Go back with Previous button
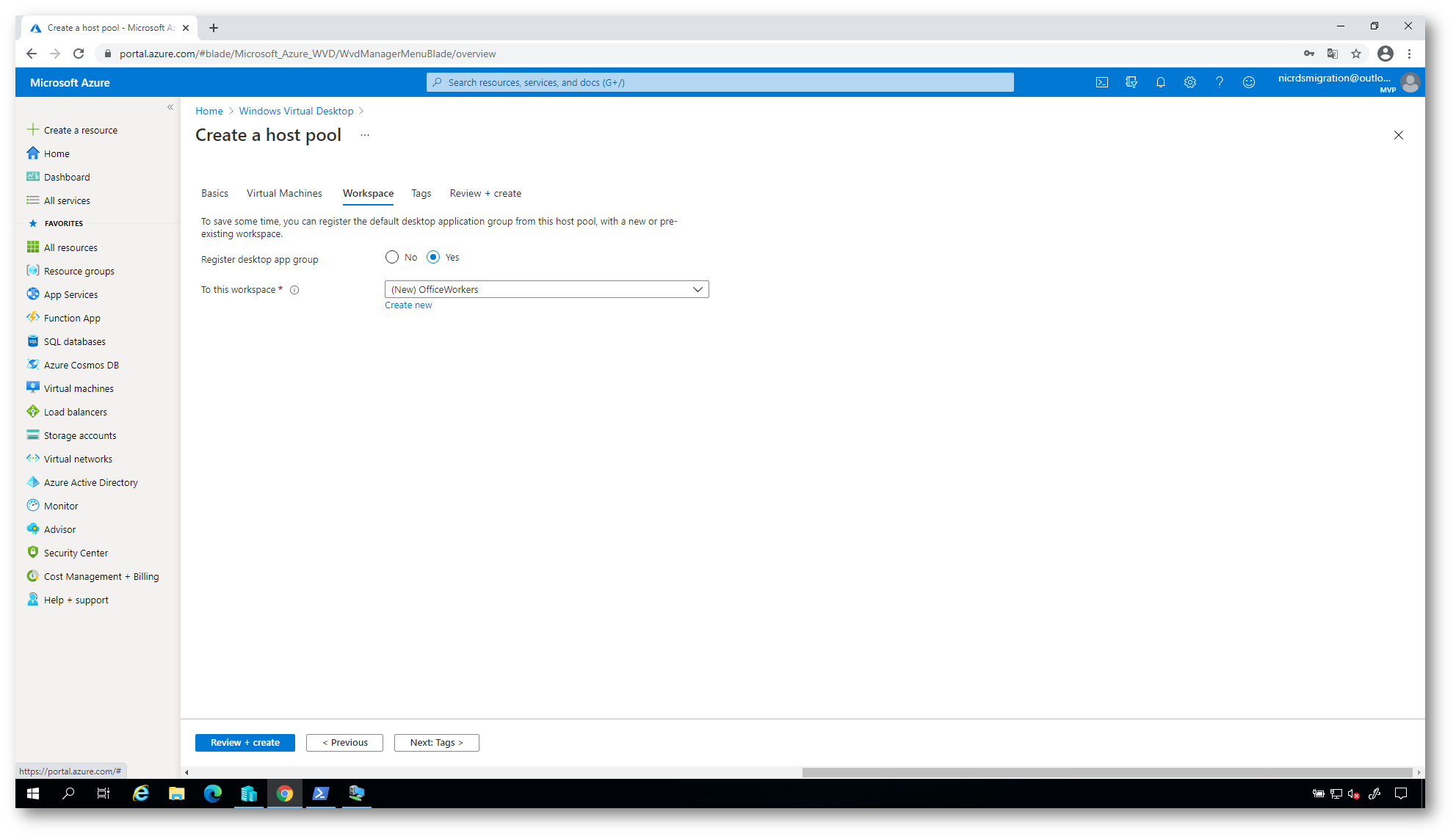1456x839 pixels. click(x=344, y=742)
